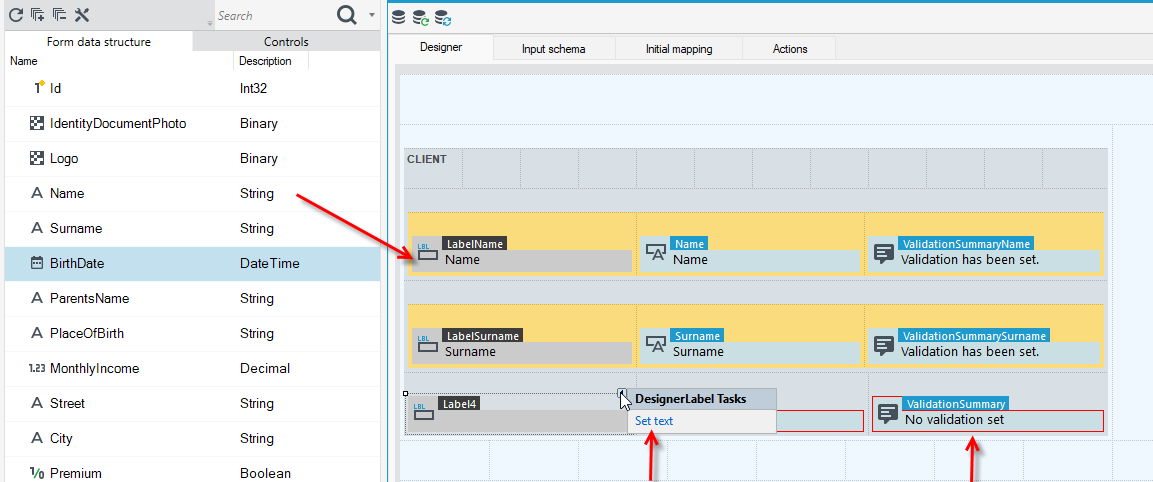Screen dimensions: 1153x482
Task: Click the database icon with green refresh arrow
Action: pos(421,18)
